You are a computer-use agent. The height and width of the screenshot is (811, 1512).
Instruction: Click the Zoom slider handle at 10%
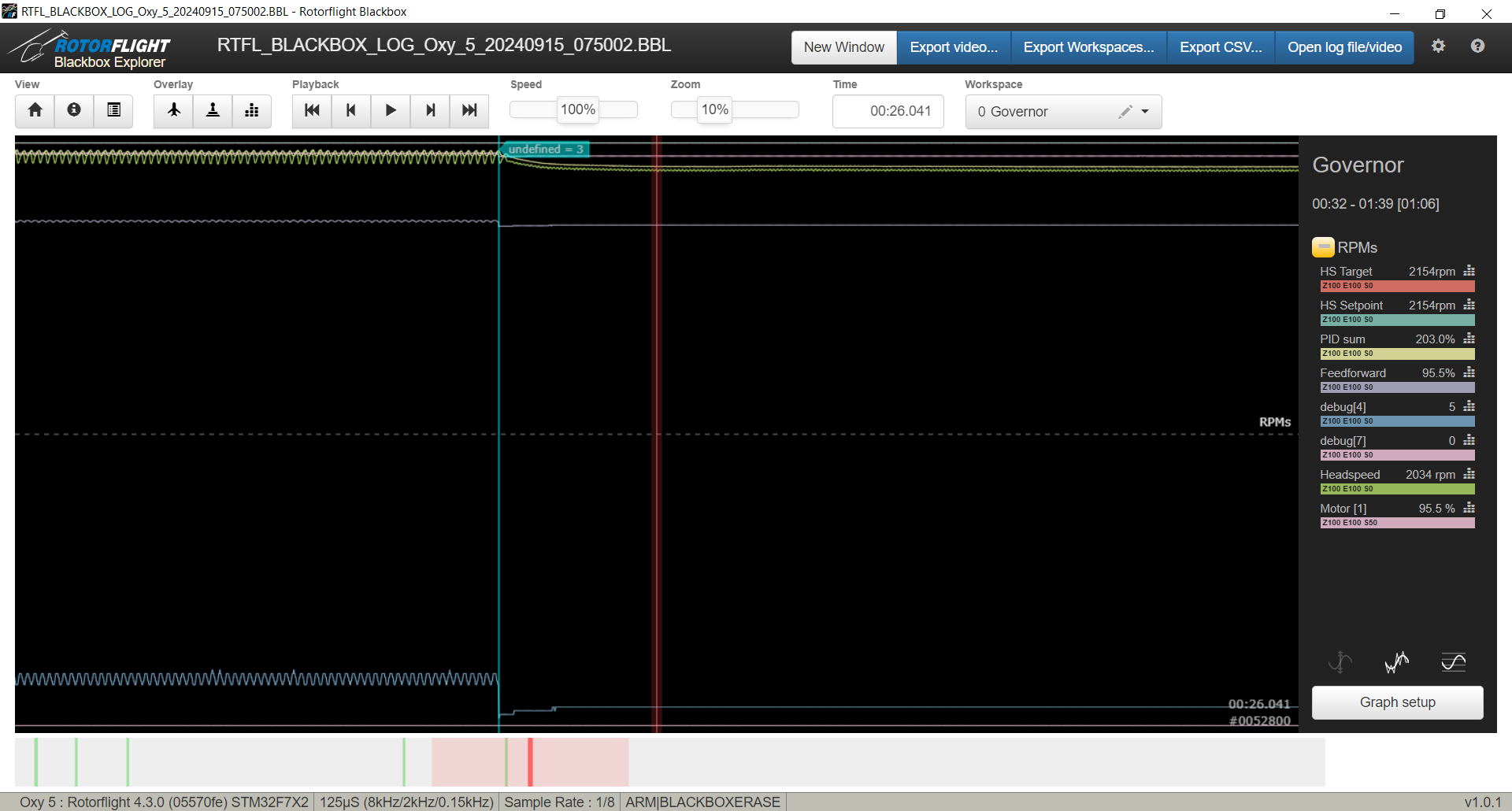pos(714,109)
